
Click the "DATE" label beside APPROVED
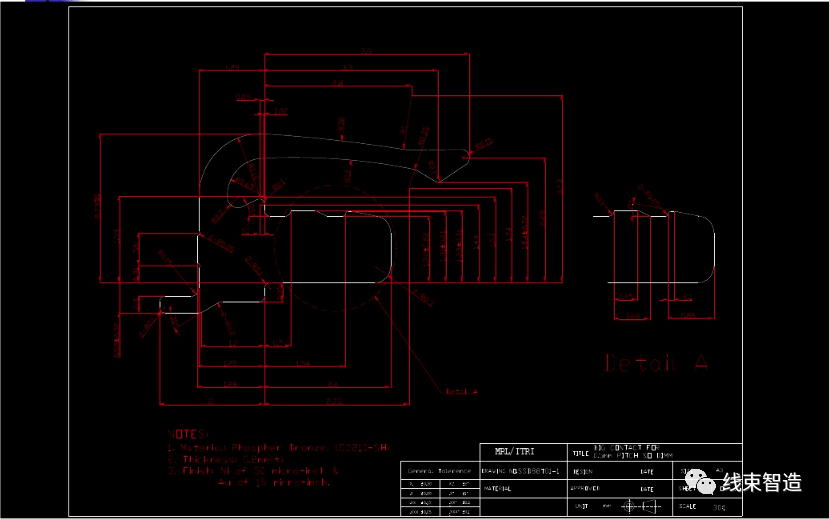(647, 489)
